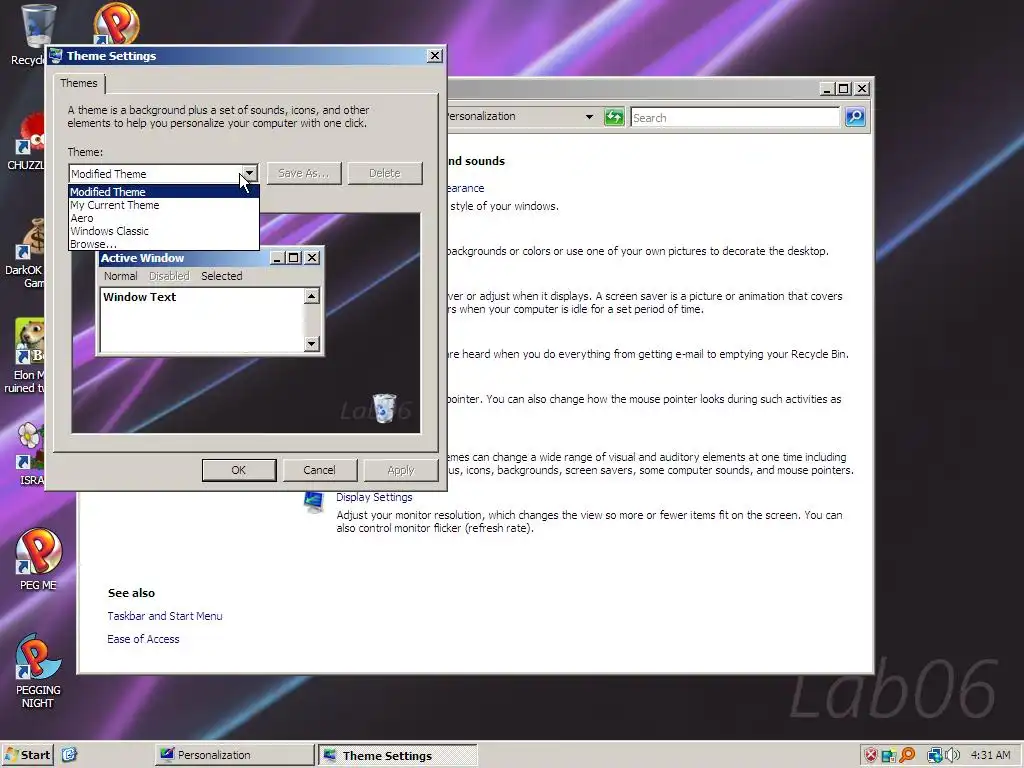
Task: Click the orange magnifier tray icon
Action: click(x=907, y=756)
